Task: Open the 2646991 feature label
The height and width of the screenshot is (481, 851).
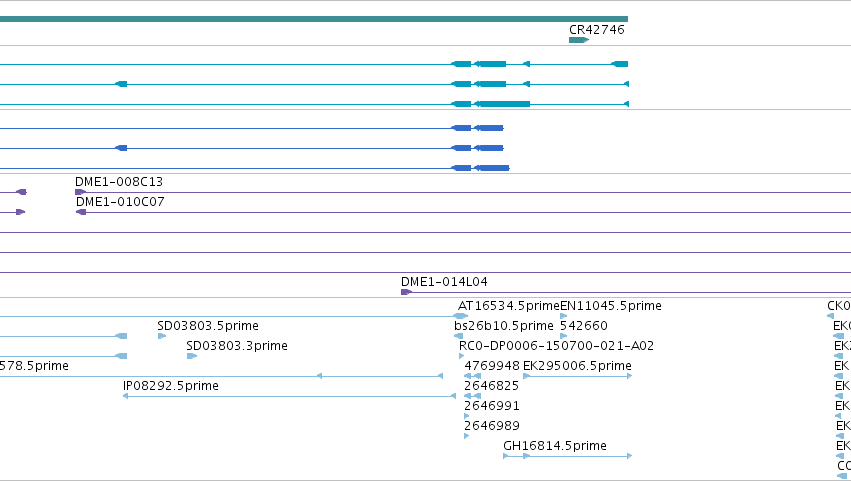Action: point(492,406)
